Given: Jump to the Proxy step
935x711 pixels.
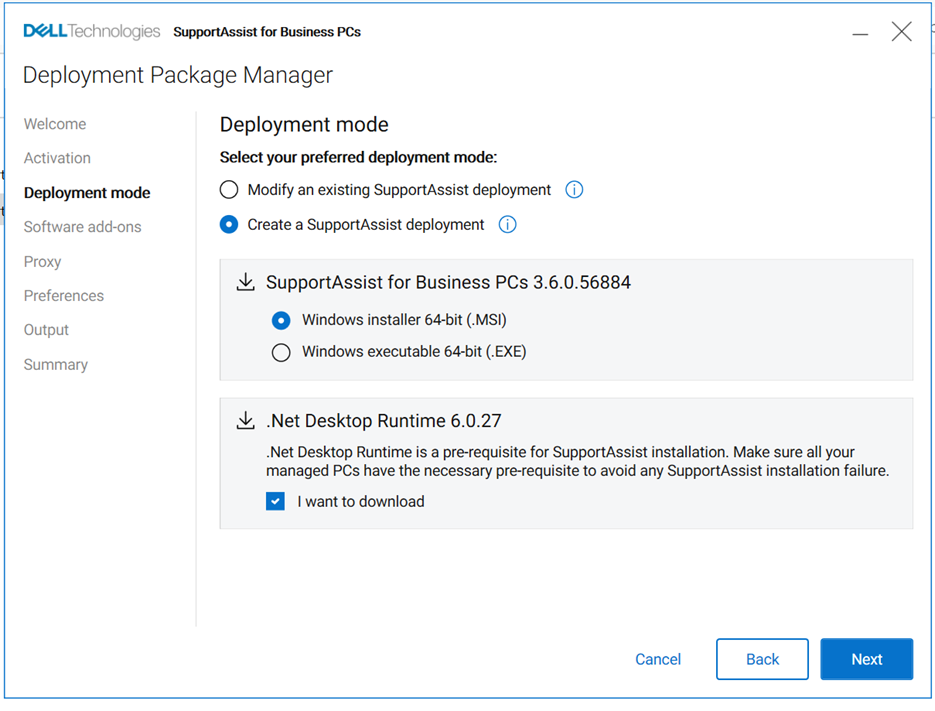Looking at the screenshot, I should coord(43,262).
